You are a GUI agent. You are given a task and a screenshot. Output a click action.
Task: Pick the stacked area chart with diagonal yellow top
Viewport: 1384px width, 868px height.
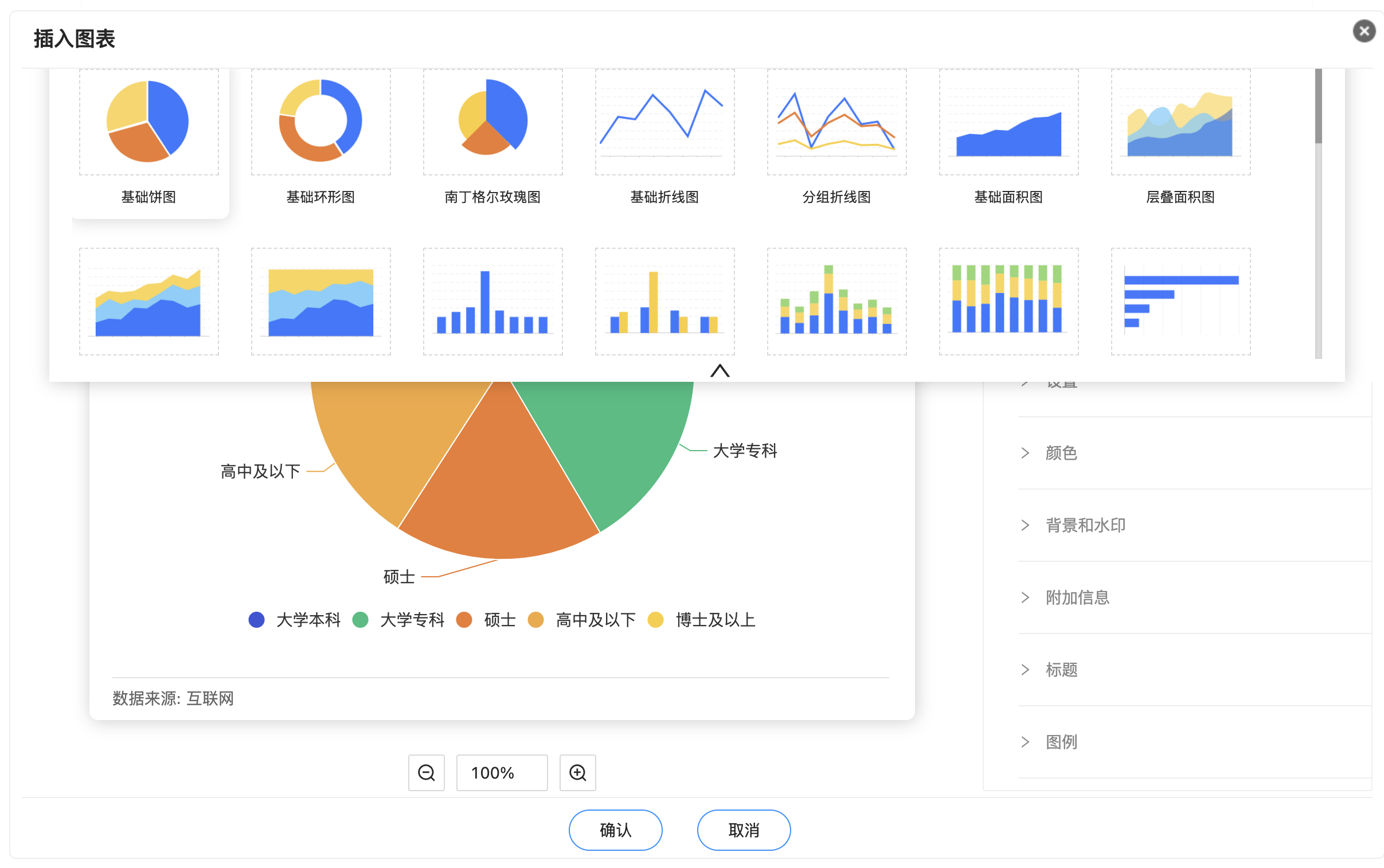pos(148,302)
